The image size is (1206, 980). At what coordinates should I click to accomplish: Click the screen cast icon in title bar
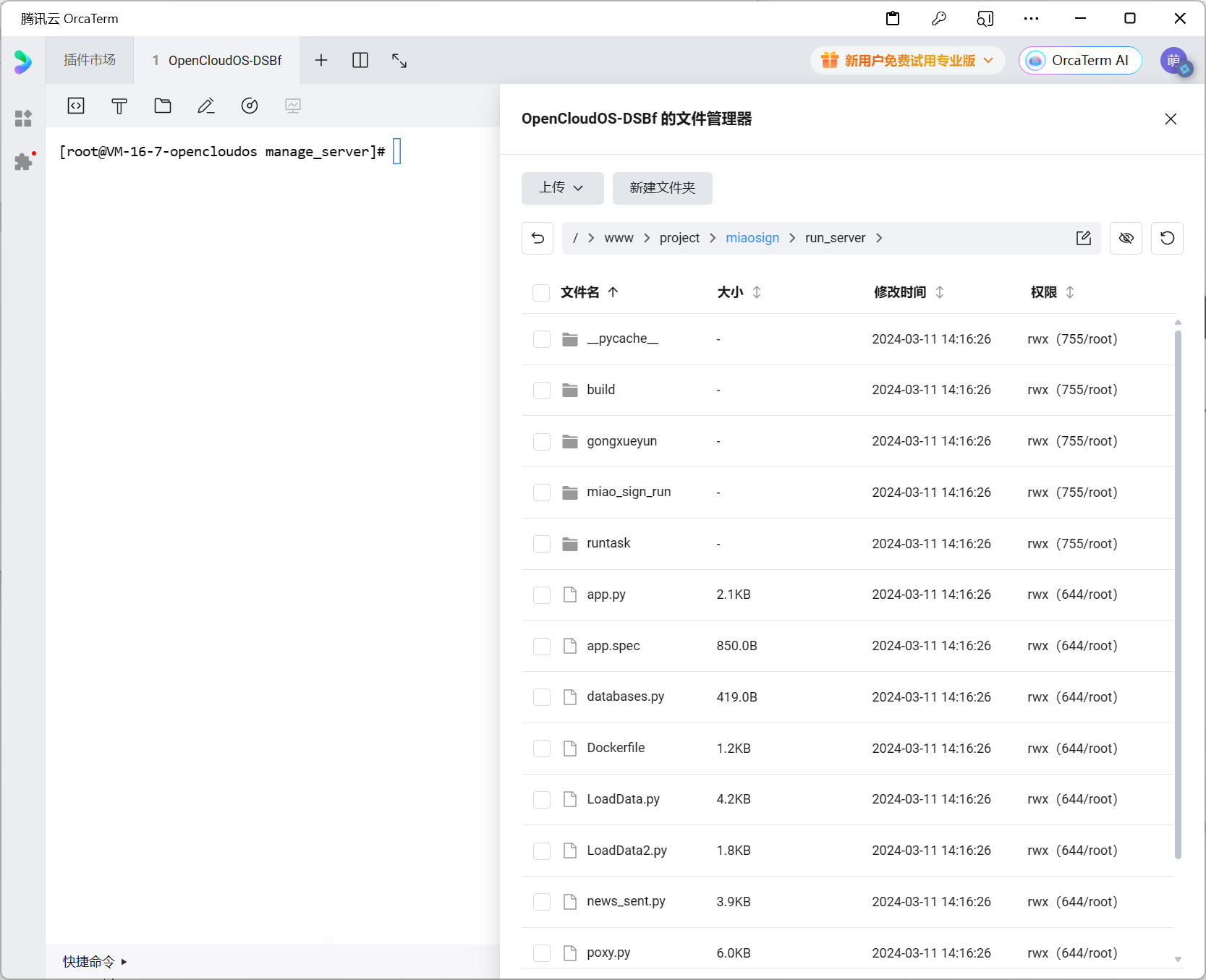point(985,19)
